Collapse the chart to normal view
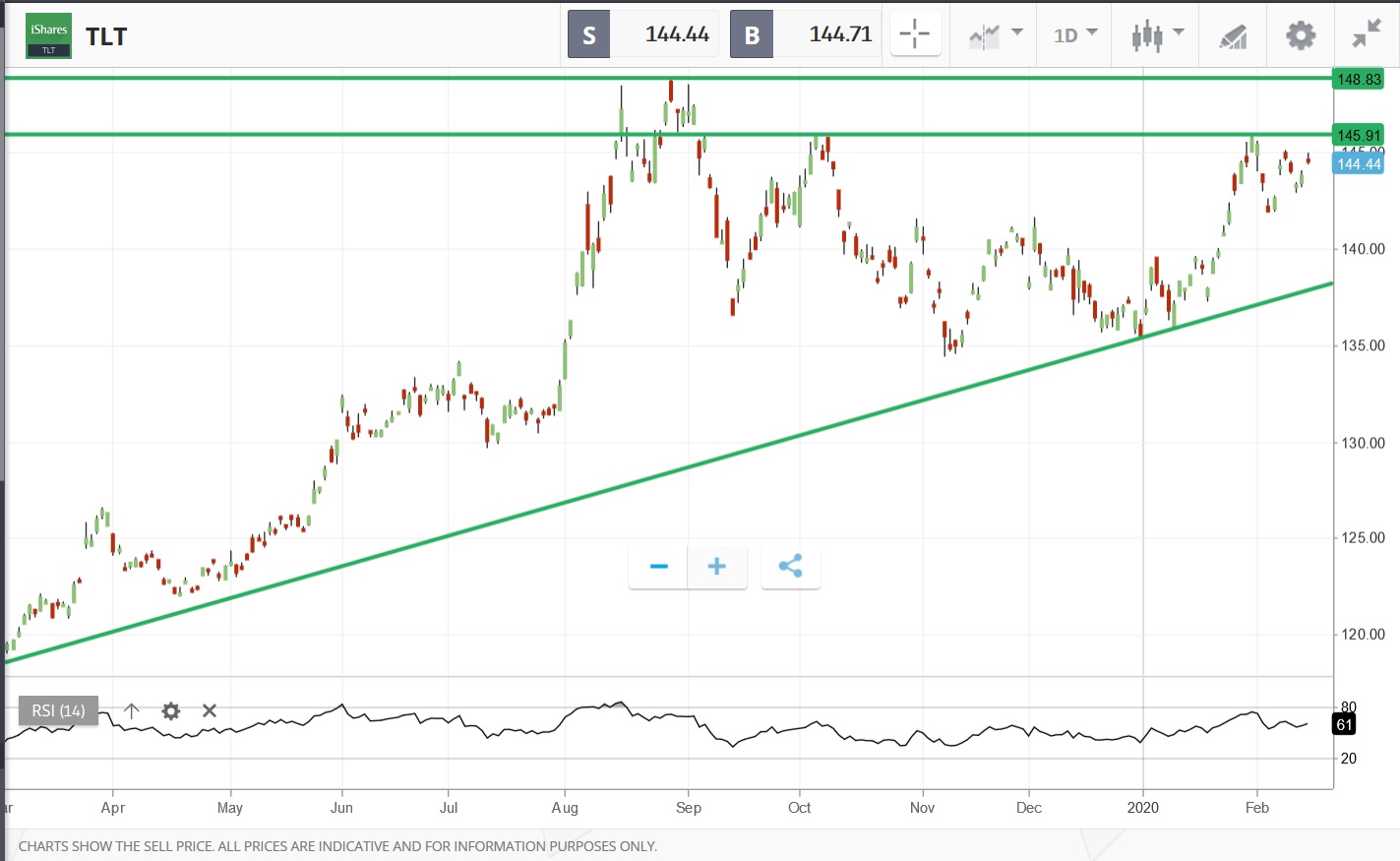Viewport: 1400px width, 861px height. click(x=1364, y=34)
